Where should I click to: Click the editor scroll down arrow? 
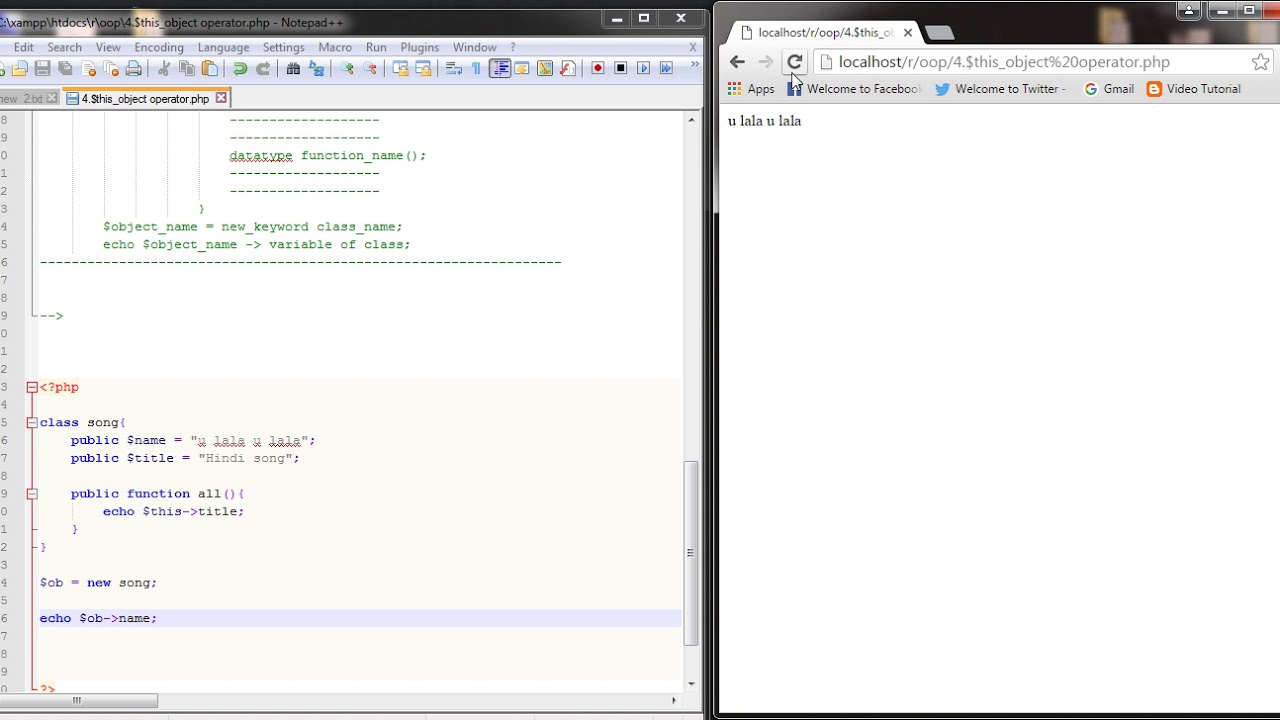[690, 683]
